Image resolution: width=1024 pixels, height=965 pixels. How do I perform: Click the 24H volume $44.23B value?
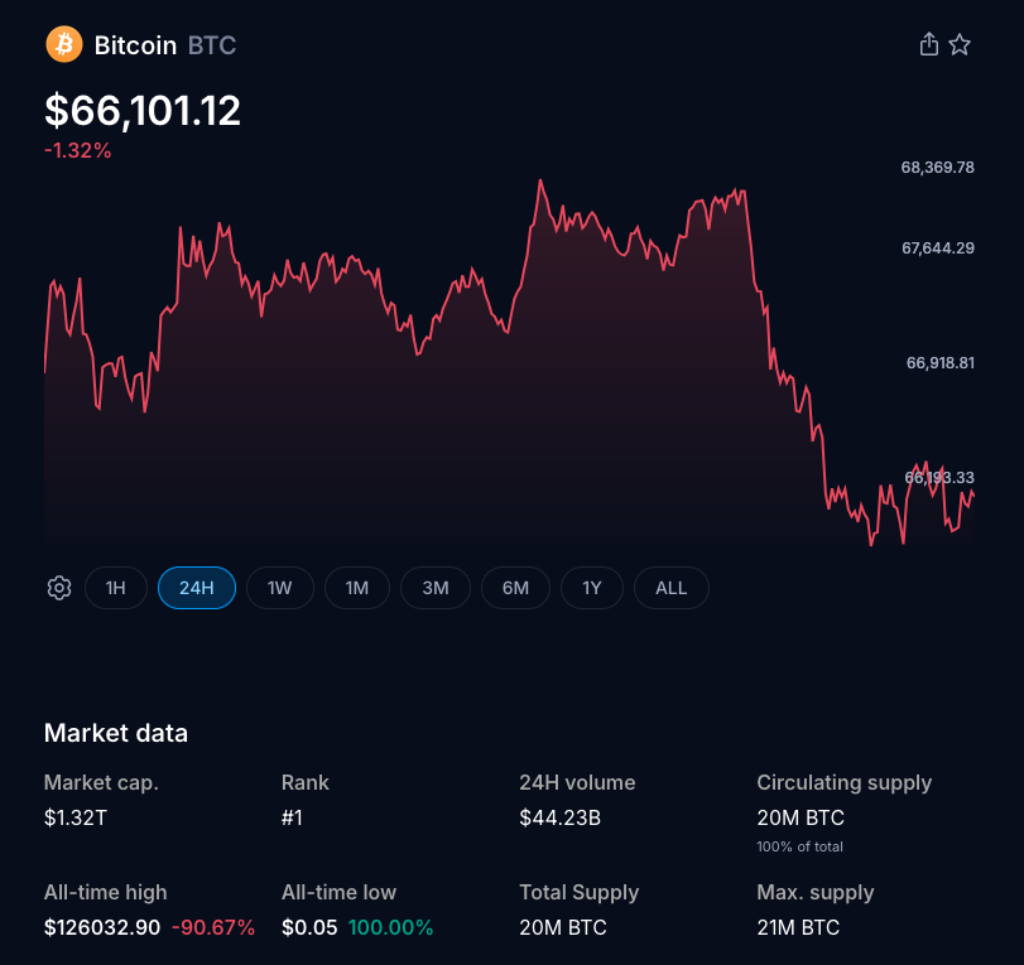pyautogui.click(x=560, y=818)
